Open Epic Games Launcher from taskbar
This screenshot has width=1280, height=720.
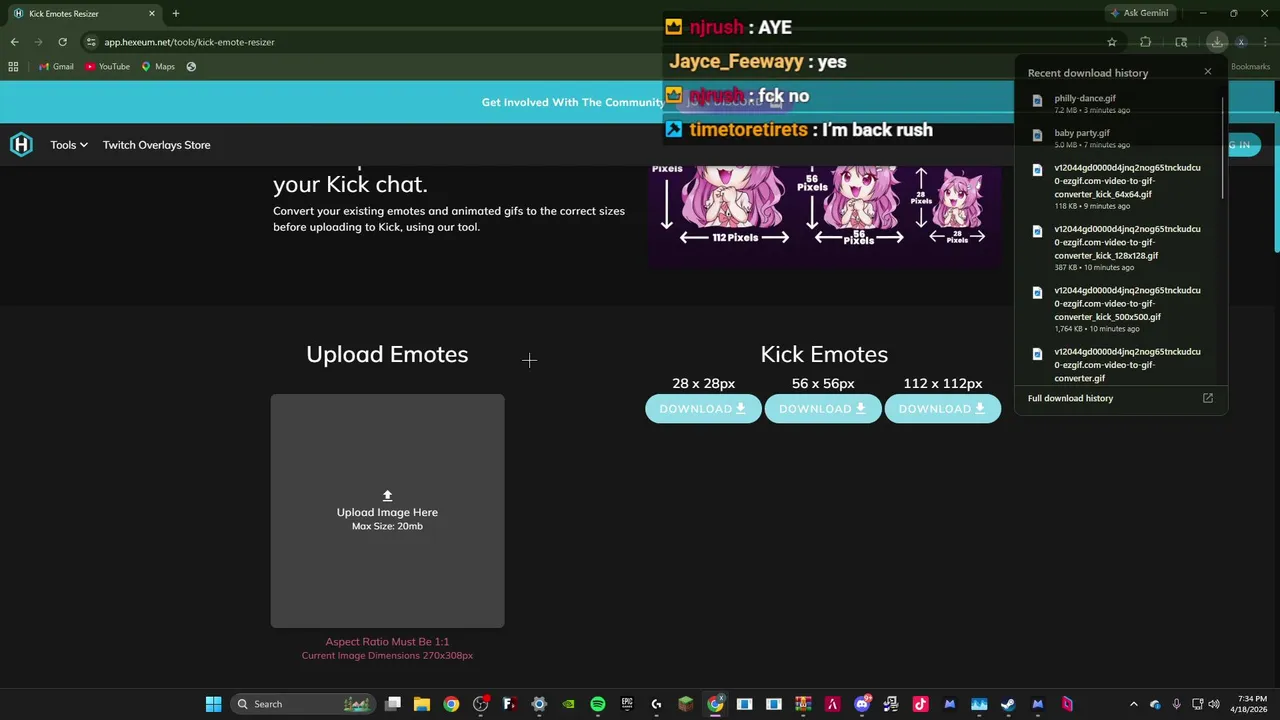pyautogui.click(x=627, y=704)
